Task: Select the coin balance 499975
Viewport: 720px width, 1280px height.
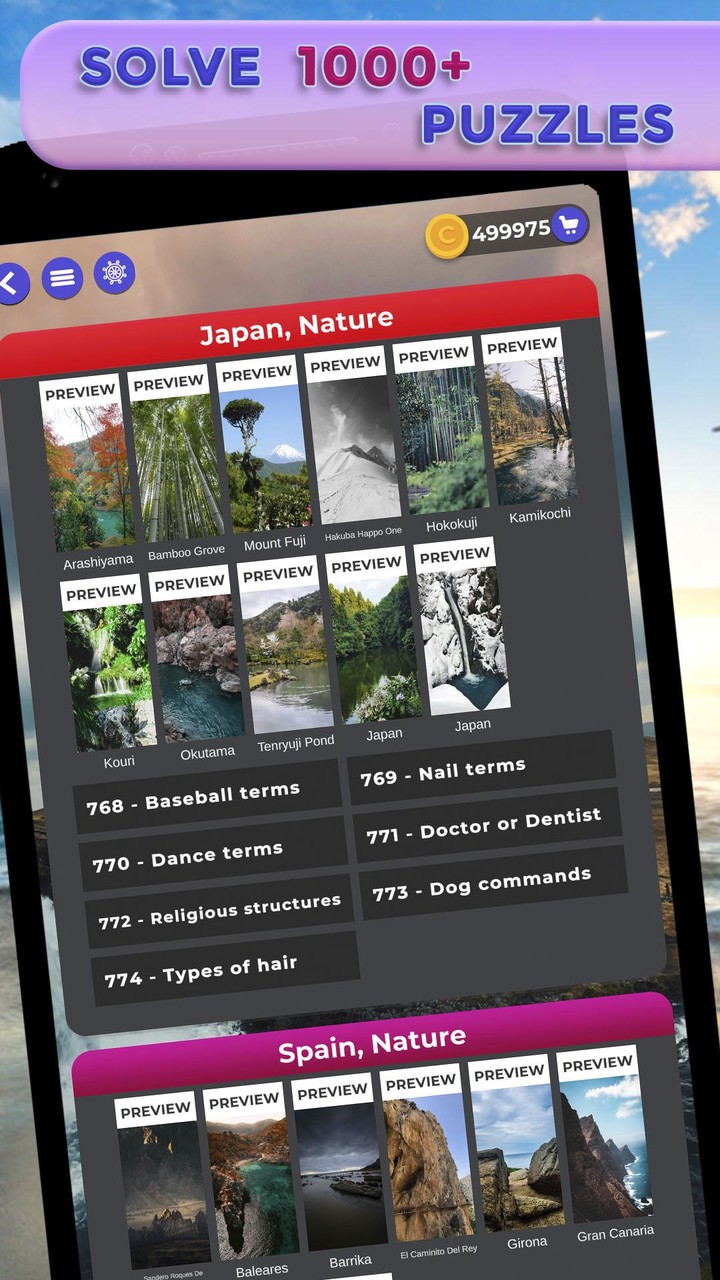Action: click(x=511, y=231)
